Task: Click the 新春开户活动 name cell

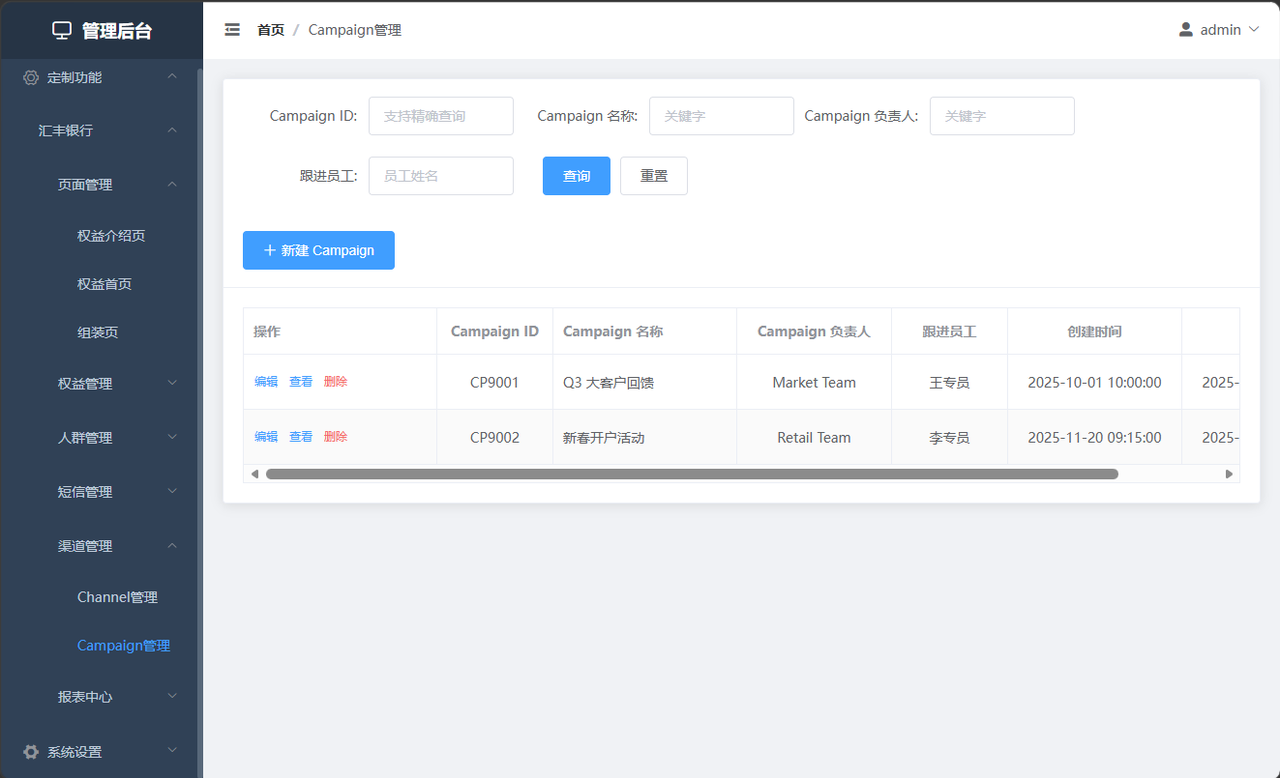Action: click(645, 437)
